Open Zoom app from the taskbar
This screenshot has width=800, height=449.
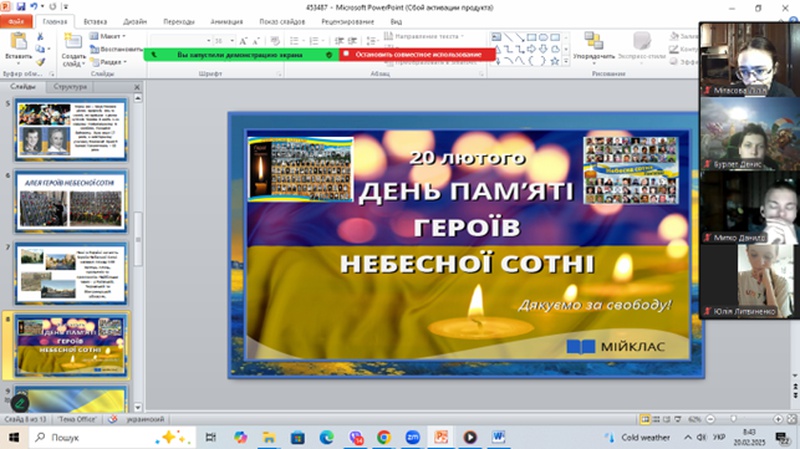412,437
